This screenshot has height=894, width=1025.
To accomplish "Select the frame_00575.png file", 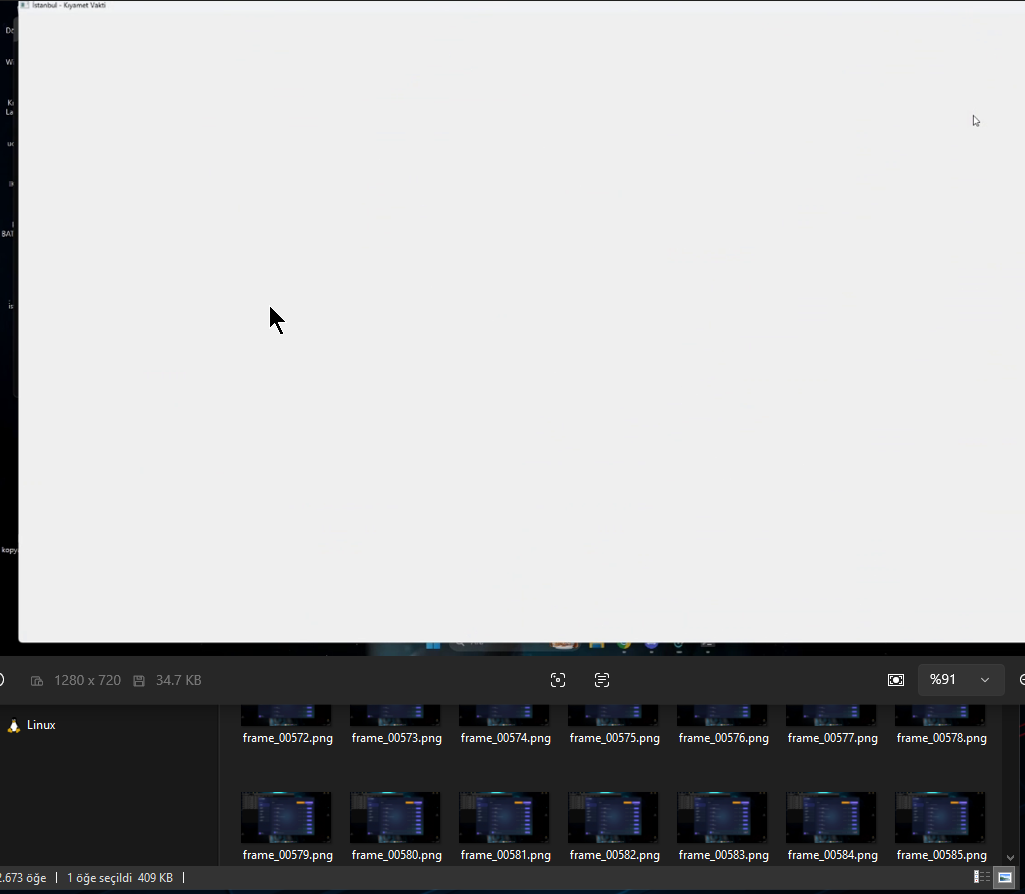I will tap(614, 725).
